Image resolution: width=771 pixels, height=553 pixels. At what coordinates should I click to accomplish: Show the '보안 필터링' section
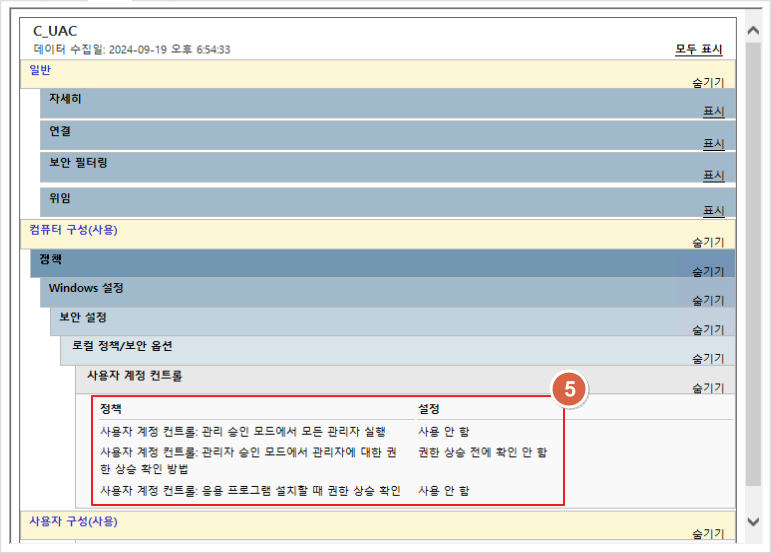[713, 175]
